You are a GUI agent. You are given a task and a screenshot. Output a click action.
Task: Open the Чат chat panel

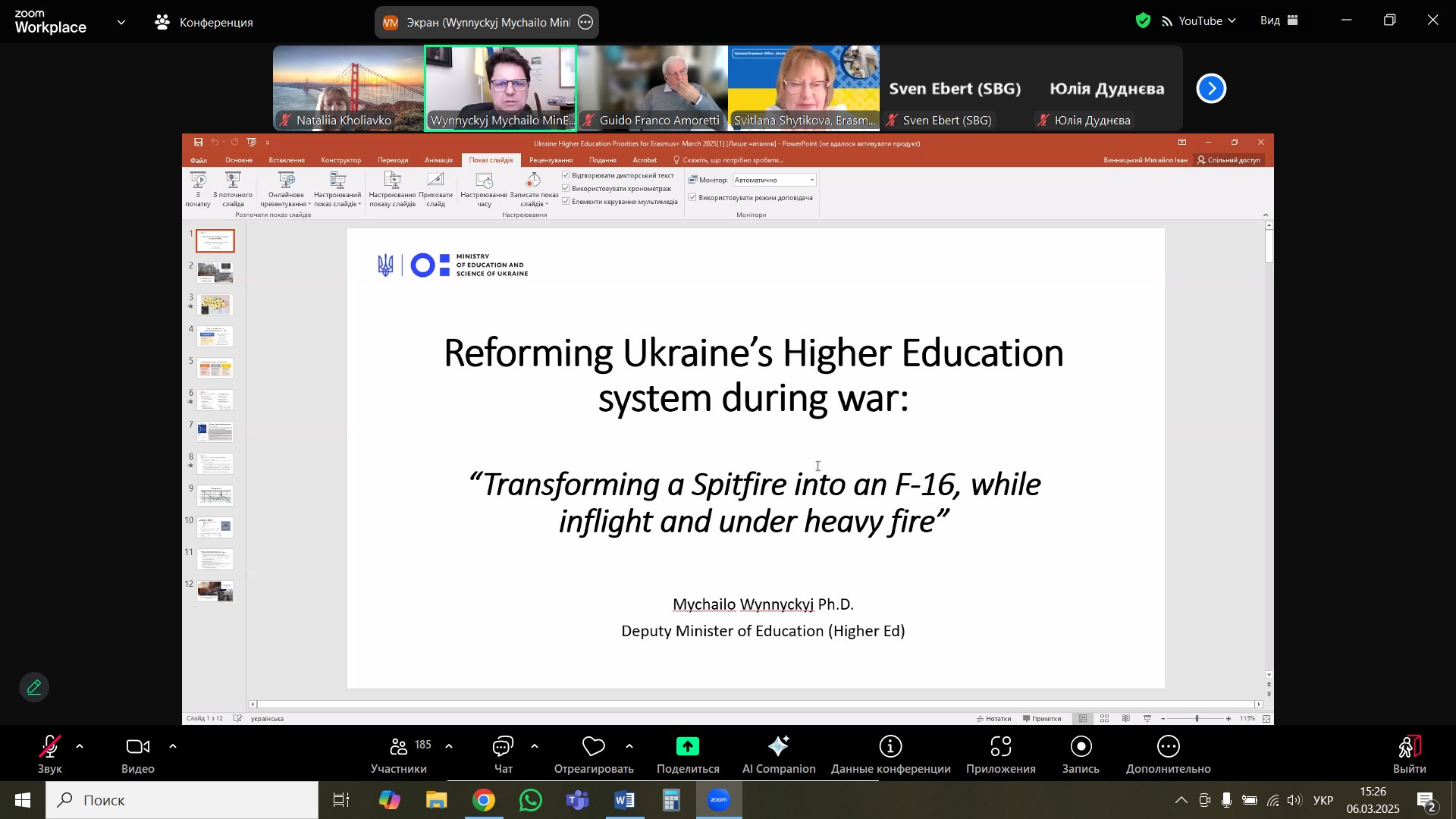click(x=504, y=748)
